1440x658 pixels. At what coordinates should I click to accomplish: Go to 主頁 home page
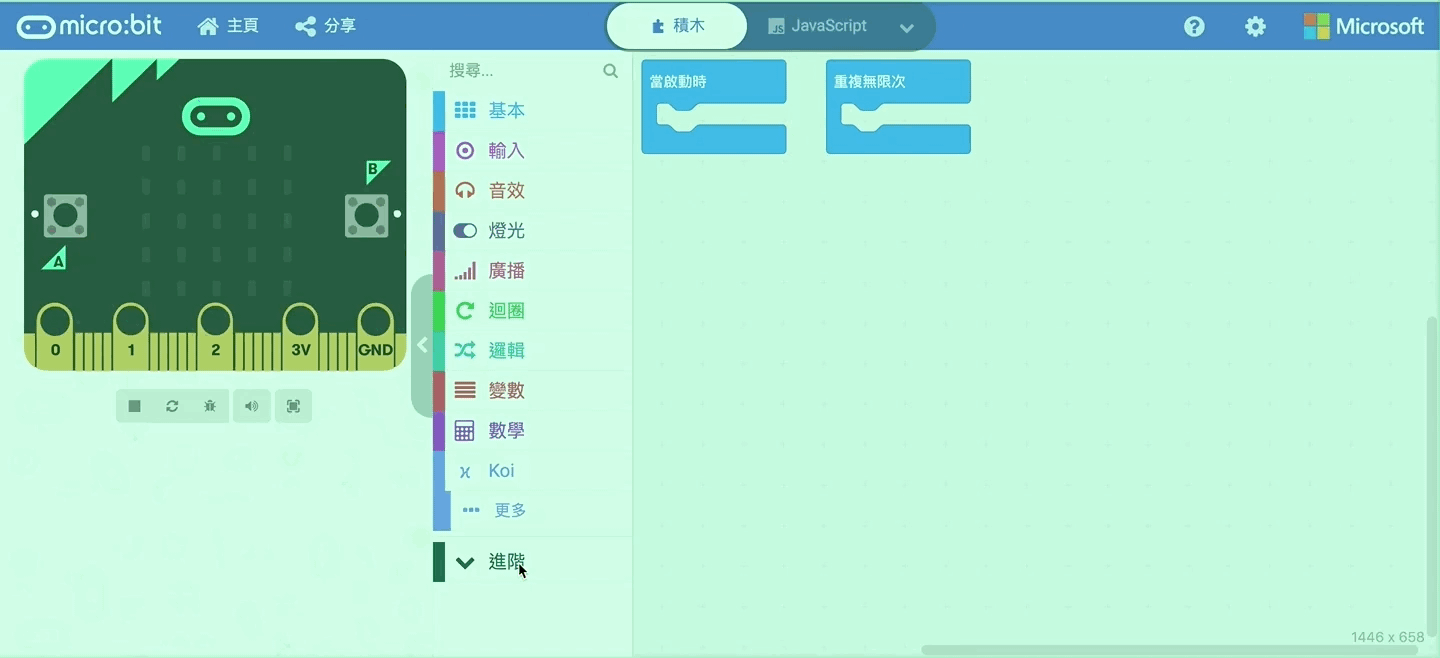(x=228, y=26)
